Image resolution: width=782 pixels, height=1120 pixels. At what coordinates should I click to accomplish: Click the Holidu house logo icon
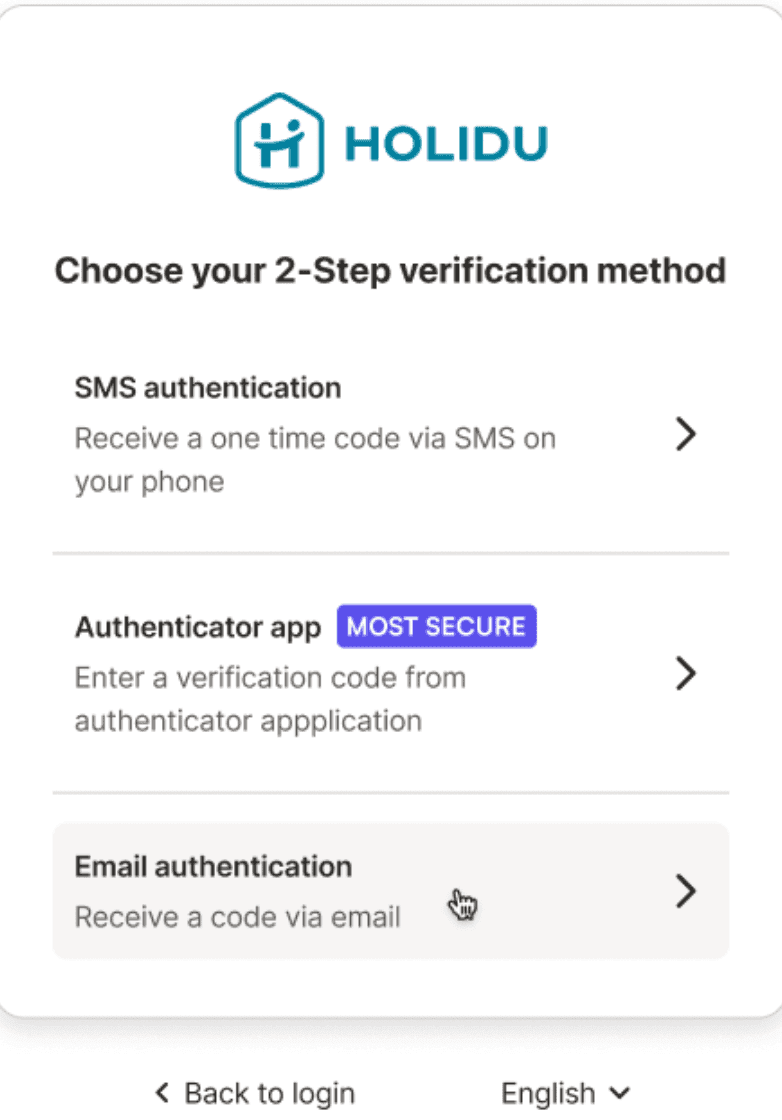point(277,140)
